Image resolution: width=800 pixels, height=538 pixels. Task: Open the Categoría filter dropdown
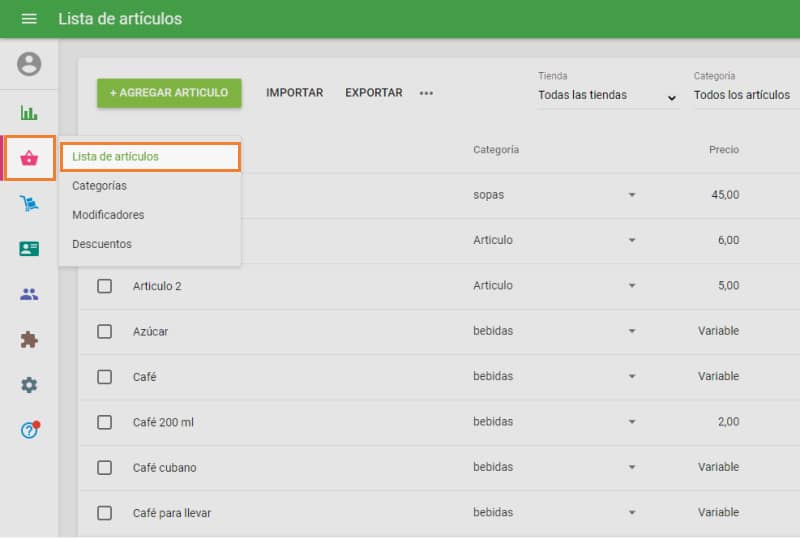click(x=745, y=96)
